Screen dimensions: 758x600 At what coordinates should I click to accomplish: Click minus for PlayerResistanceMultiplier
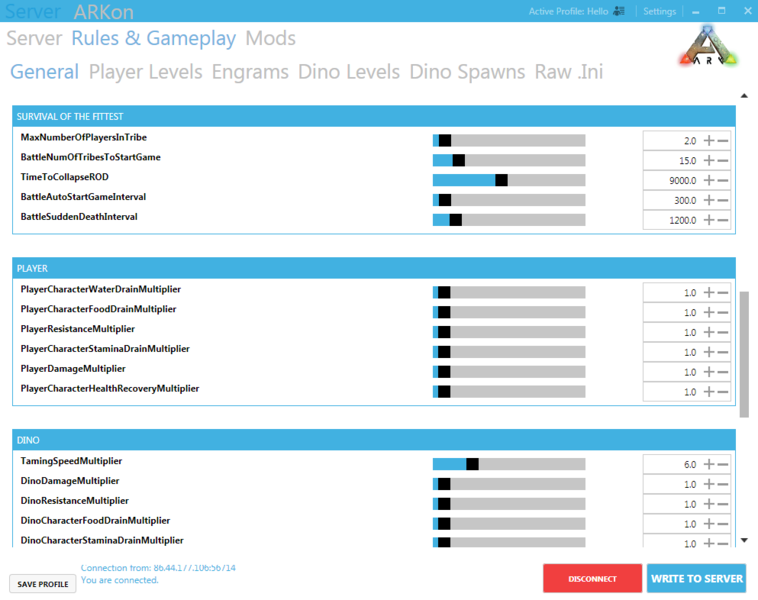[x=723, y=332]
